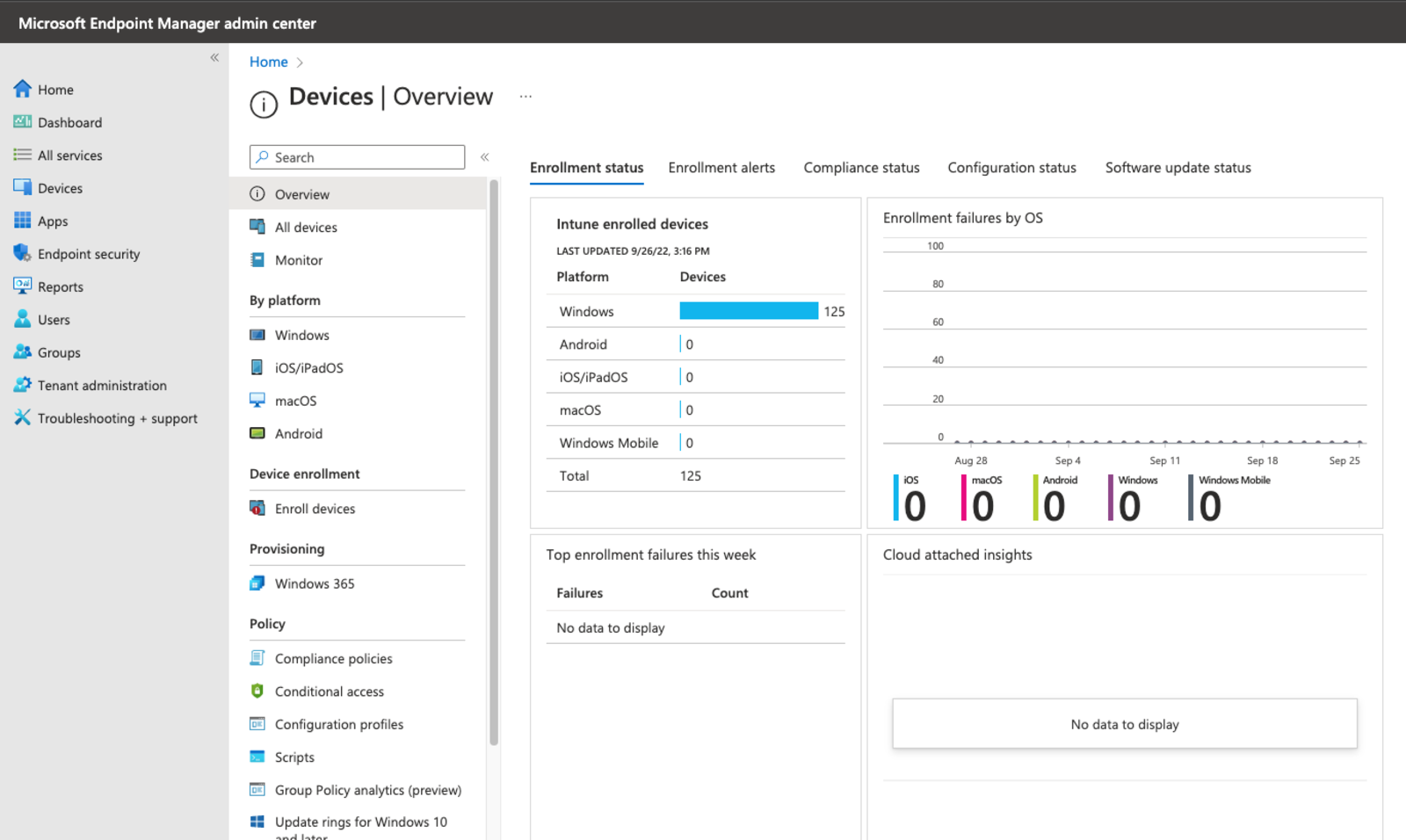Select the Windows platform icon

[x=257, y=335]
